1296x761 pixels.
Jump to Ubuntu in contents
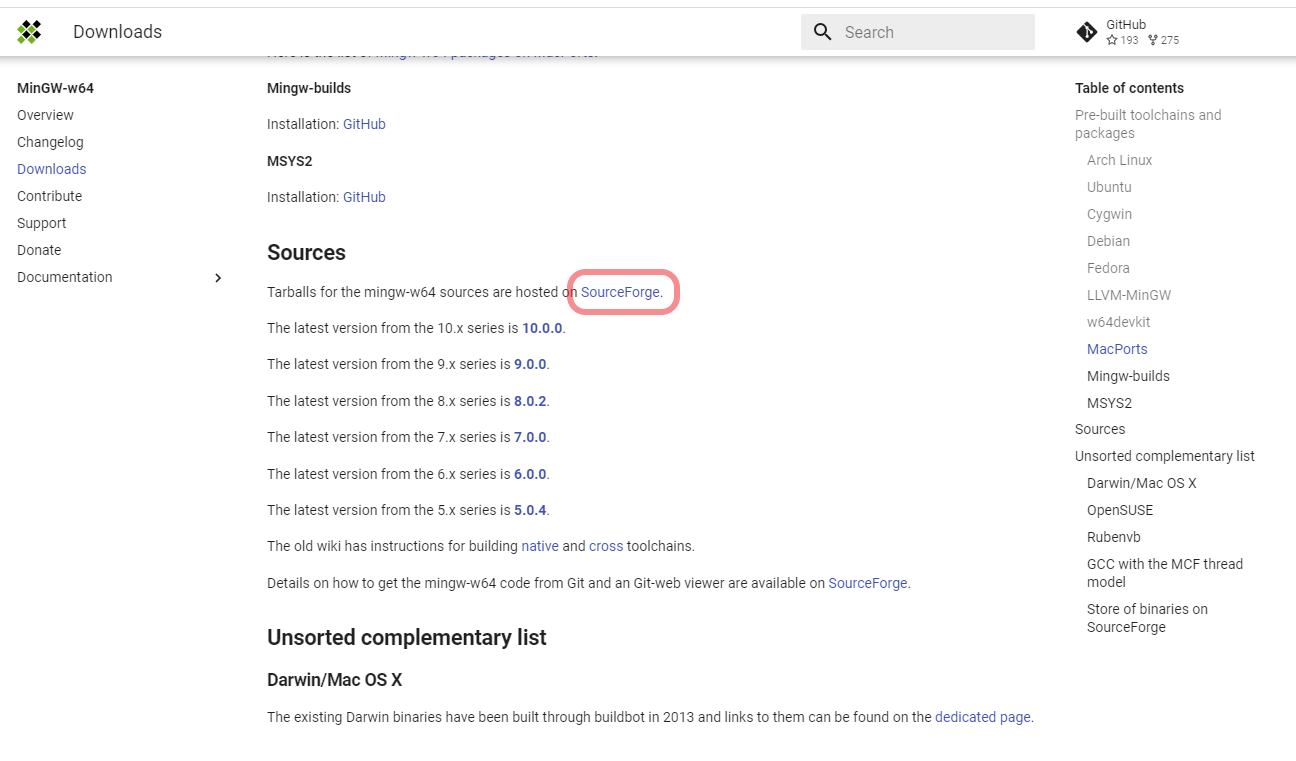click(x=1109, y=187)
